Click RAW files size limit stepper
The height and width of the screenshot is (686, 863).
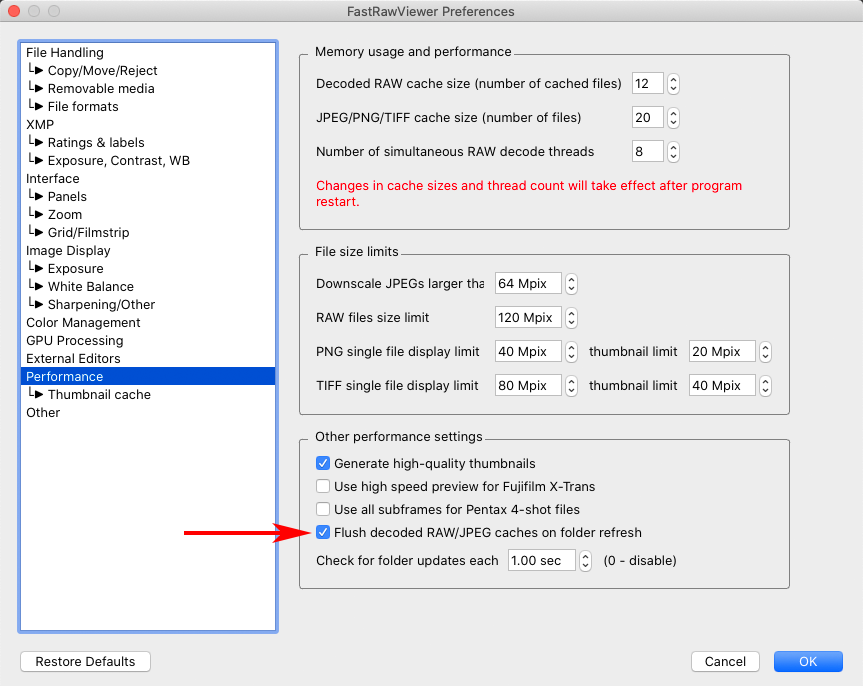coord(571,318)
